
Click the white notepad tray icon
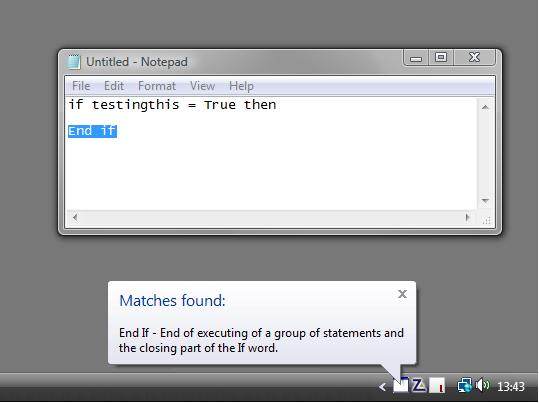tap(401, 385)
